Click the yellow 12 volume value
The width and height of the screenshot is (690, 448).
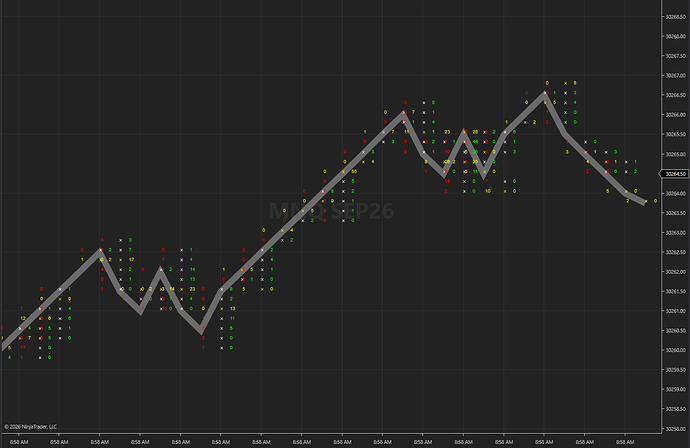coord(23,318)
